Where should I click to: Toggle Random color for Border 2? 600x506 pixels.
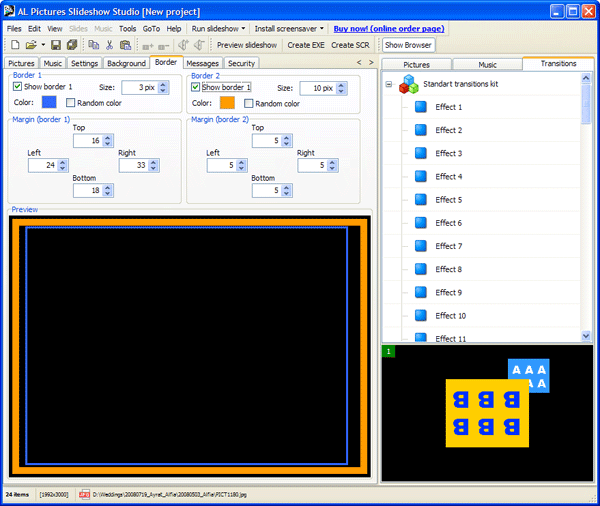(x=249, y=103)
